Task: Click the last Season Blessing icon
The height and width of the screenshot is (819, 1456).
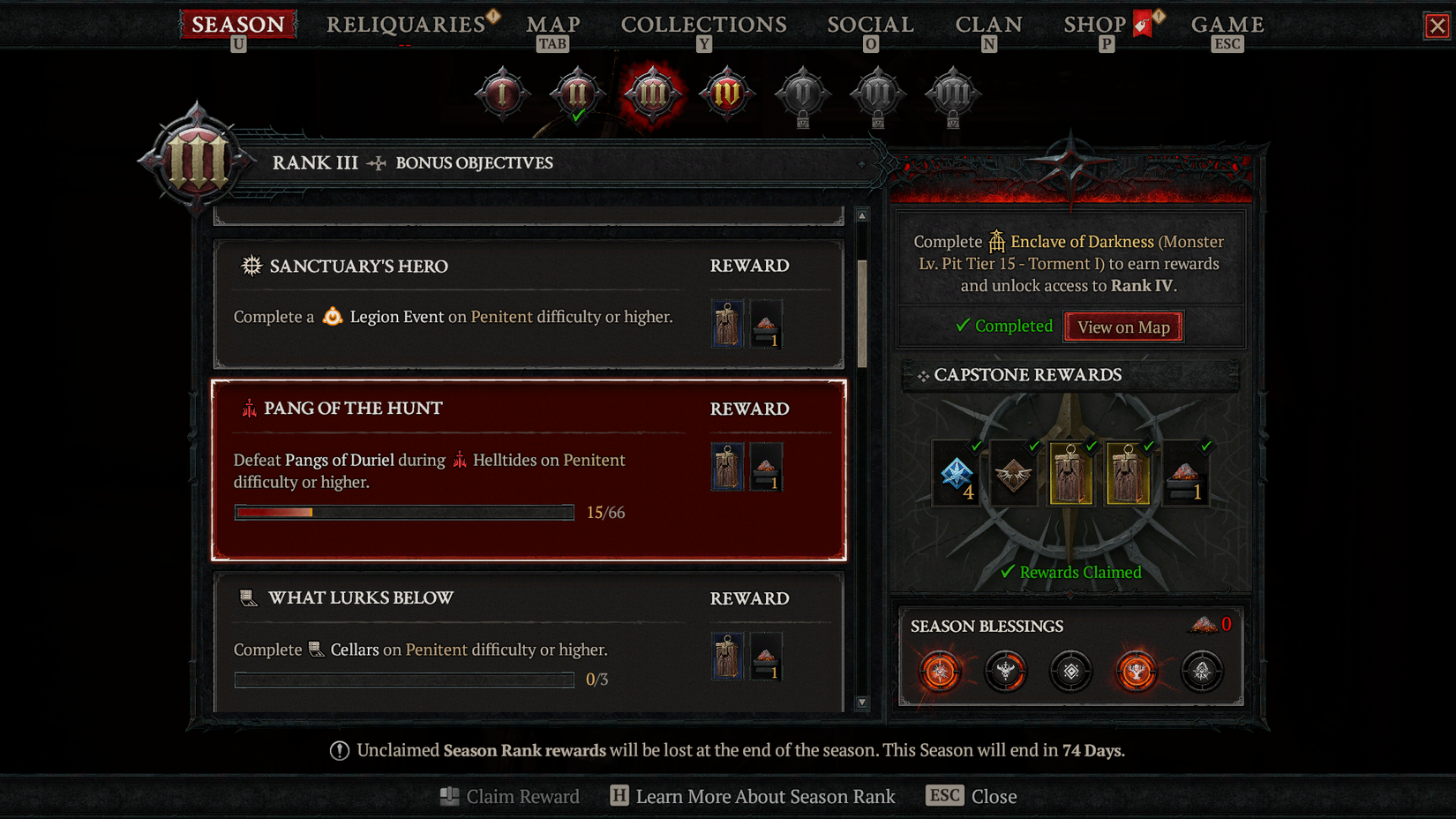Action: coord(1202,672)
